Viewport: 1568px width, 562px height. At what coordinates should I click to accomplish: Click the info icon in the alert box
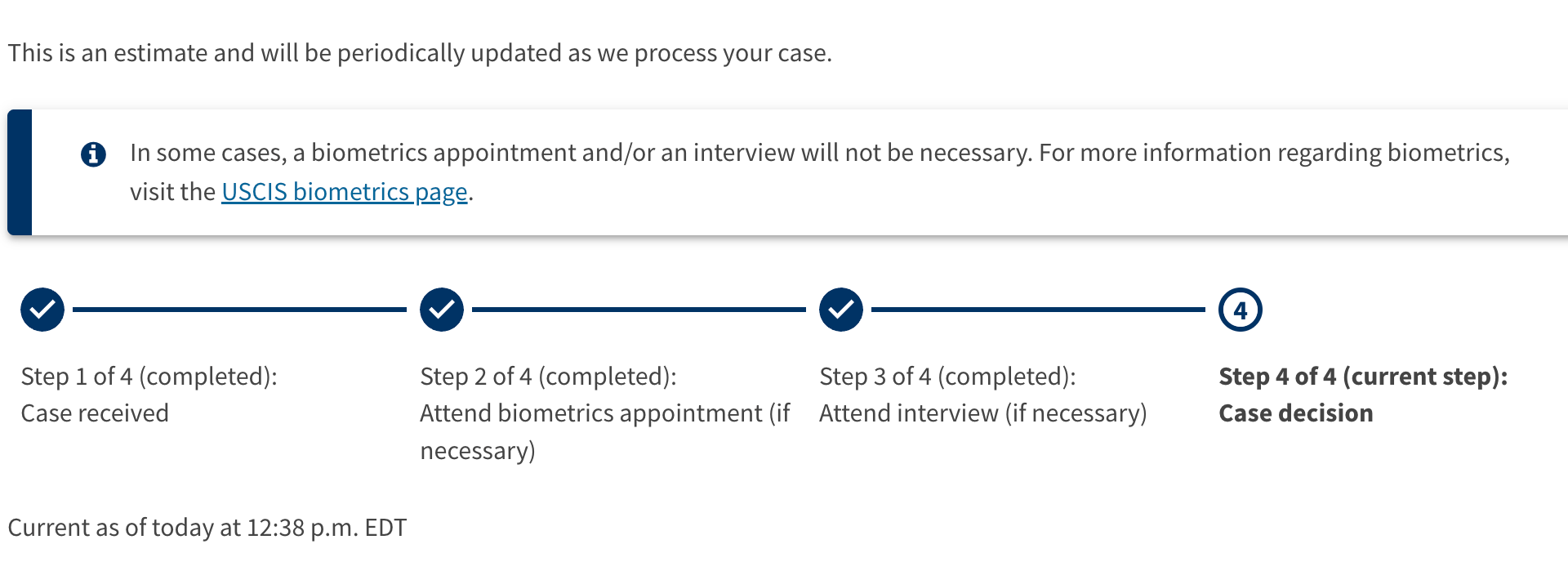93,154
